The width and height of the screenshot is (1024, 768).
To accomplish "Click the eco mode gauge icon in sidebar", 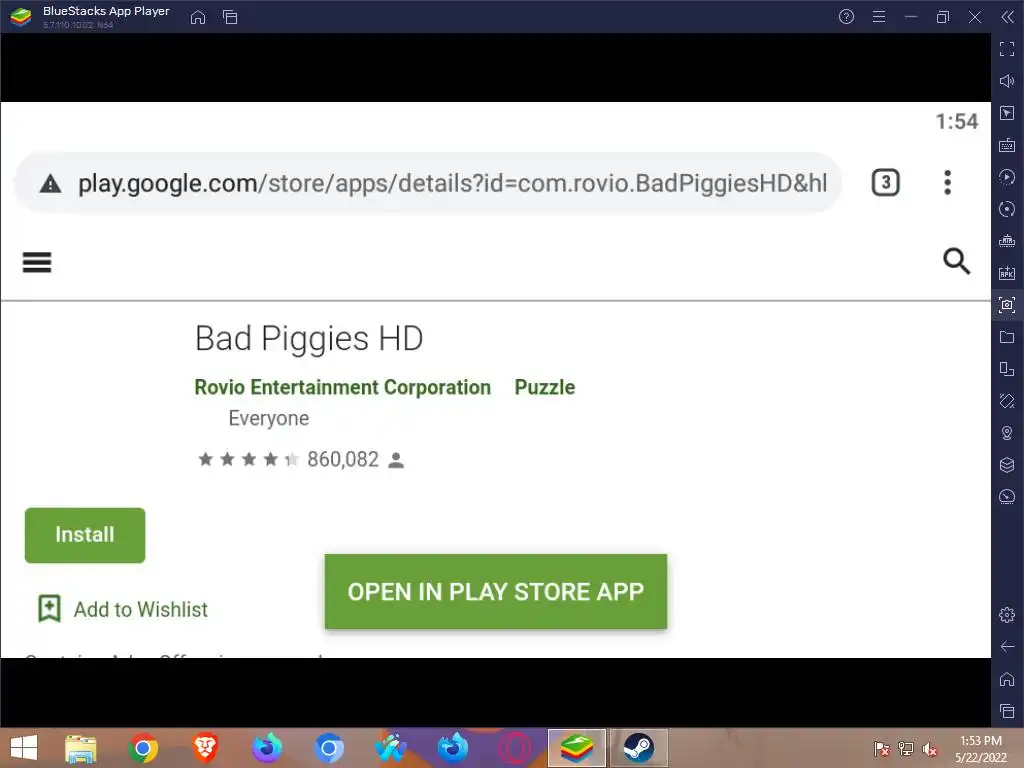I will point(1007,497).
